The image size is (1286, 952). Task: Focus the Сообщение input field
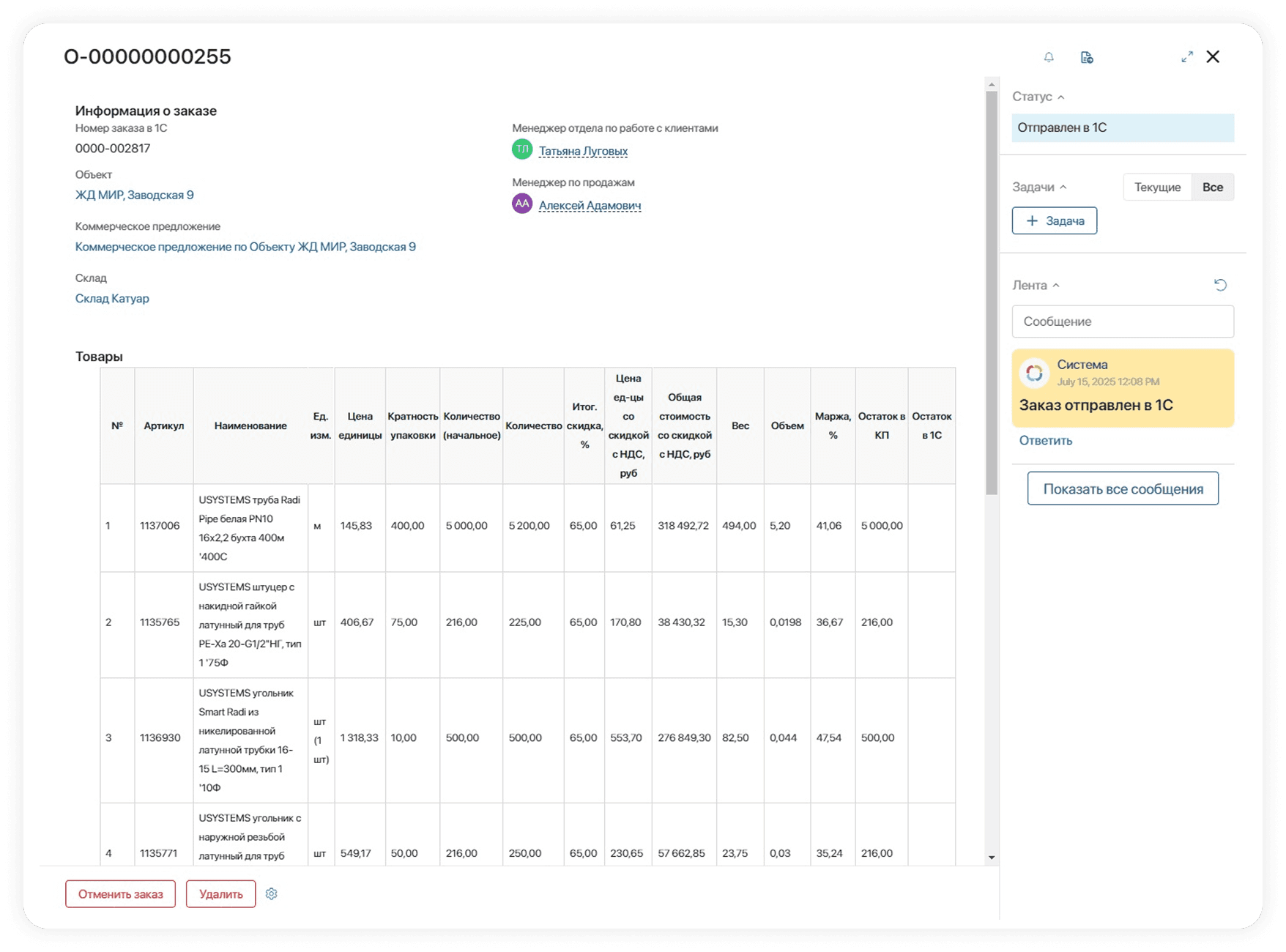pos(1122,321)
